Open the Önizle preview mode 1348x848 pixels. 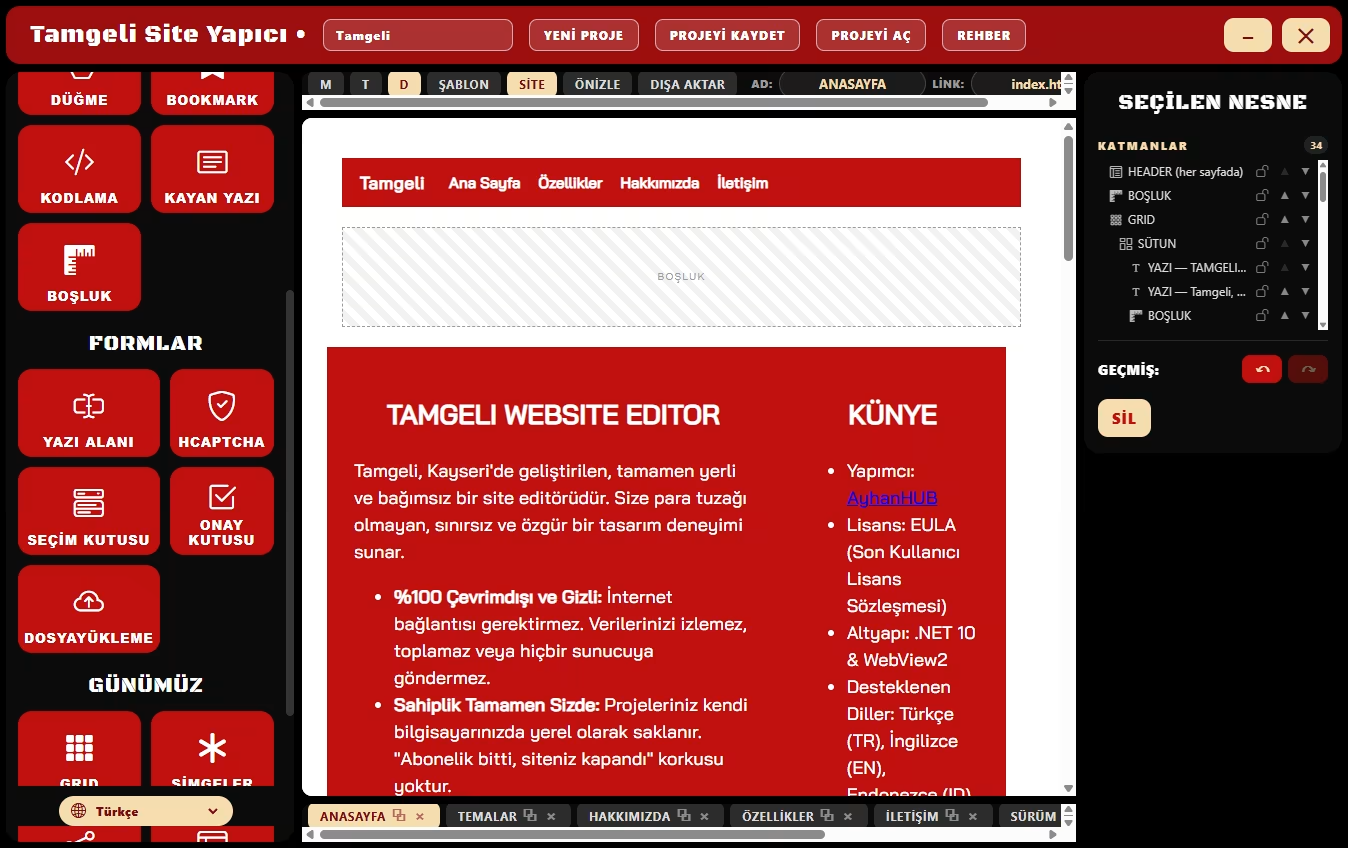[x=598, y=84]
